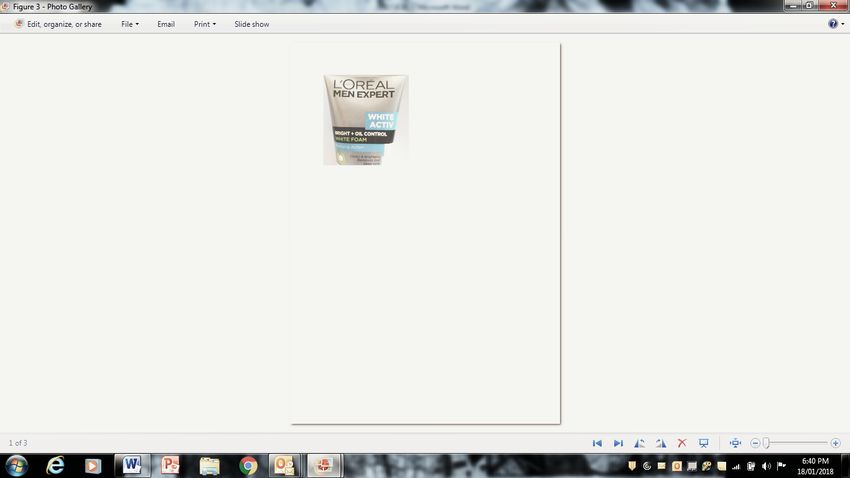
Task: Click Email in the toolbar
Action: pos(166,24)
